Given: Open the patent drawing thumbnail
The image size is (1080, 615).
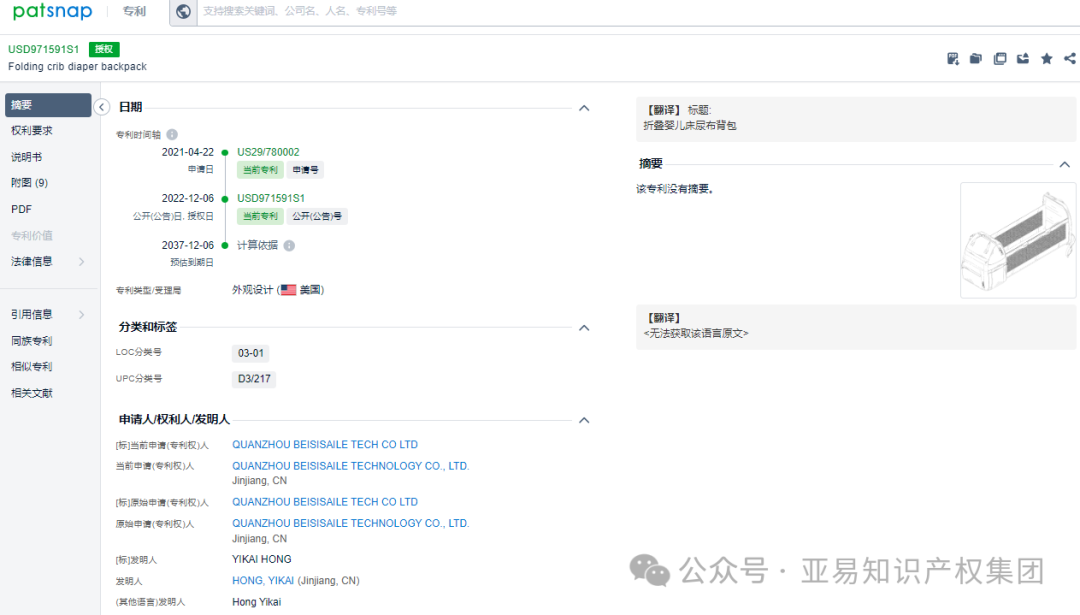Looking at the screenshot, I should (1018, 240).
